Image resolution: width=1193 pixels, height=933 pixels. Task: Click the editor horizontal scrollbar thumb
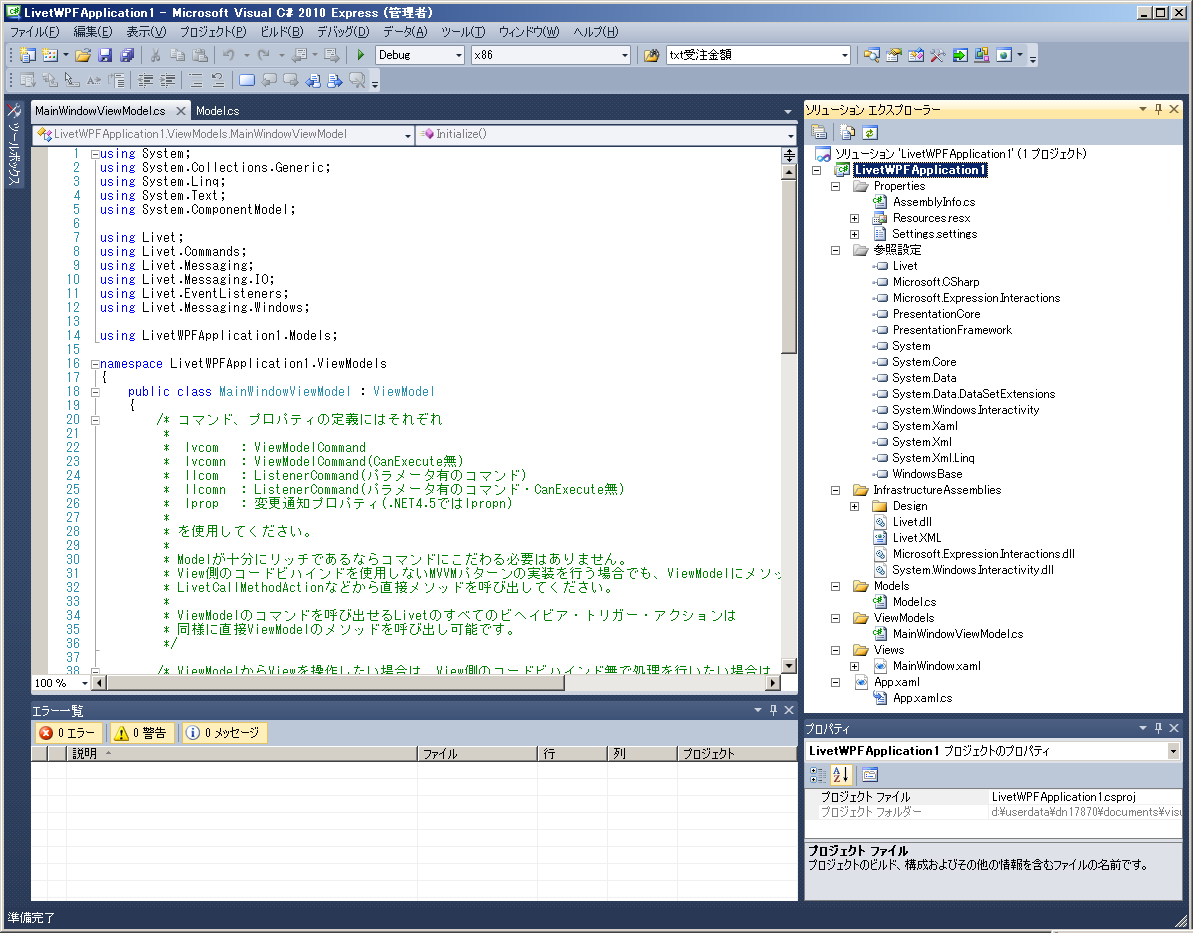(x=336, y=683)
